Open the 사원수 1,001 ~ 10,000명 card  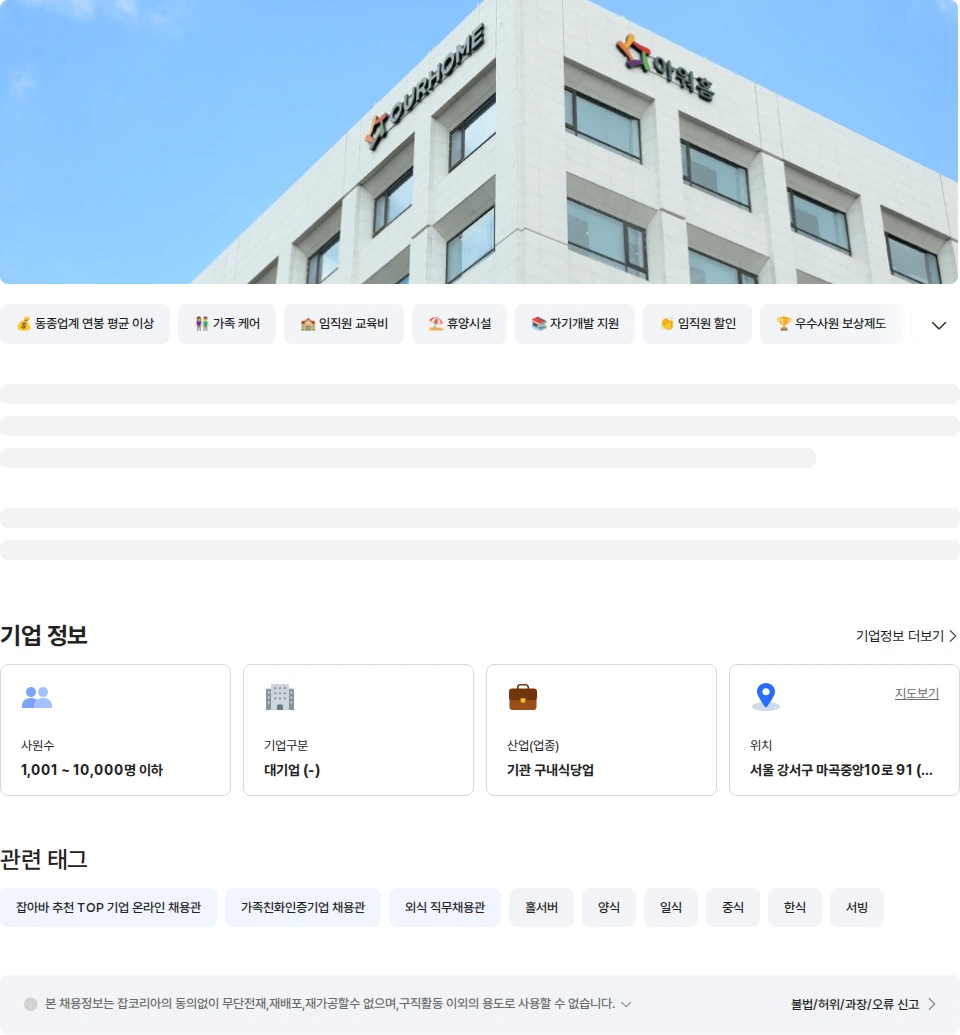click(116, 730)
